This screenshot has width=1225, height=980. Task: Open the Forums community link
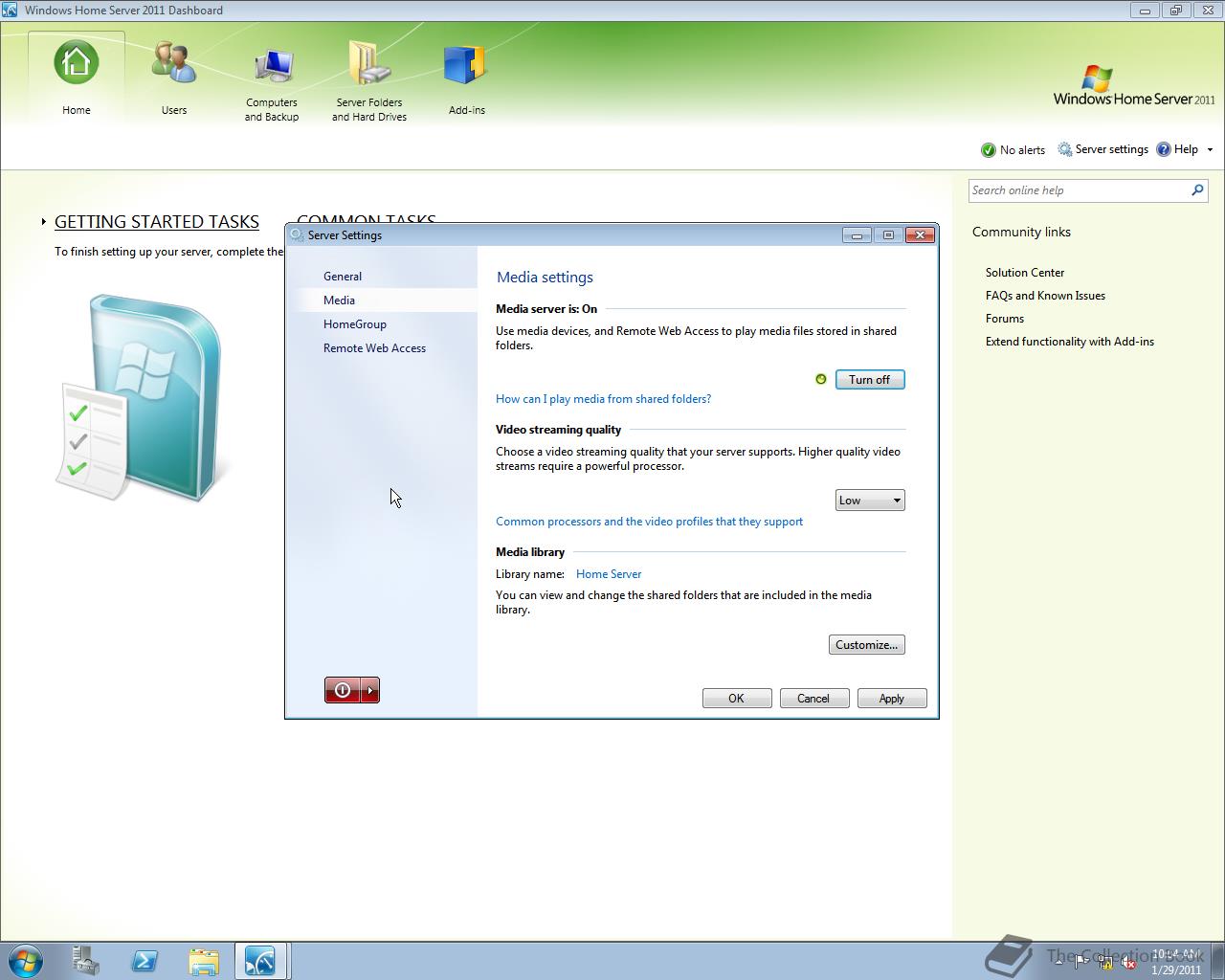(1005, 319)
